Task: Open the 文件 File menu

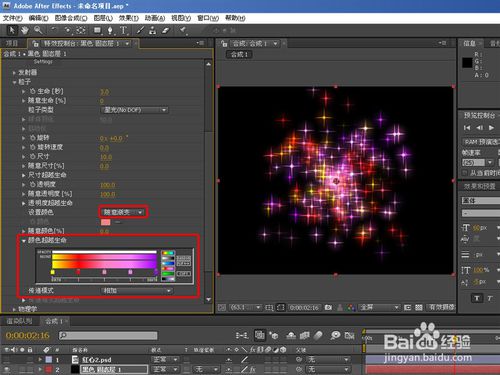Action: (13, 18)
